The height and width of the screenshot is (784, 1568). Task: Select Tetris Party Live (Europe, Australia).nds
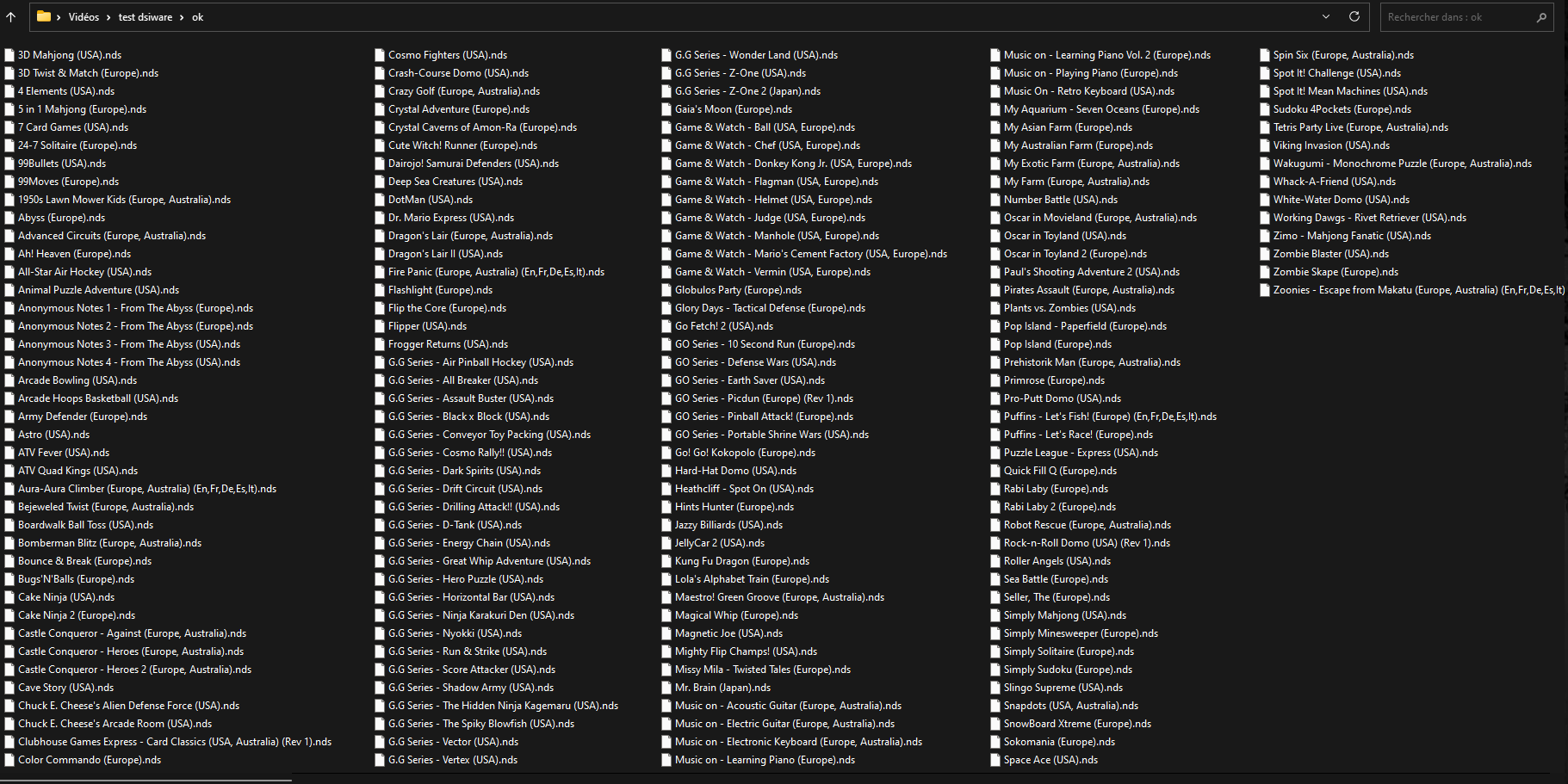click(x=1361, y=127)
